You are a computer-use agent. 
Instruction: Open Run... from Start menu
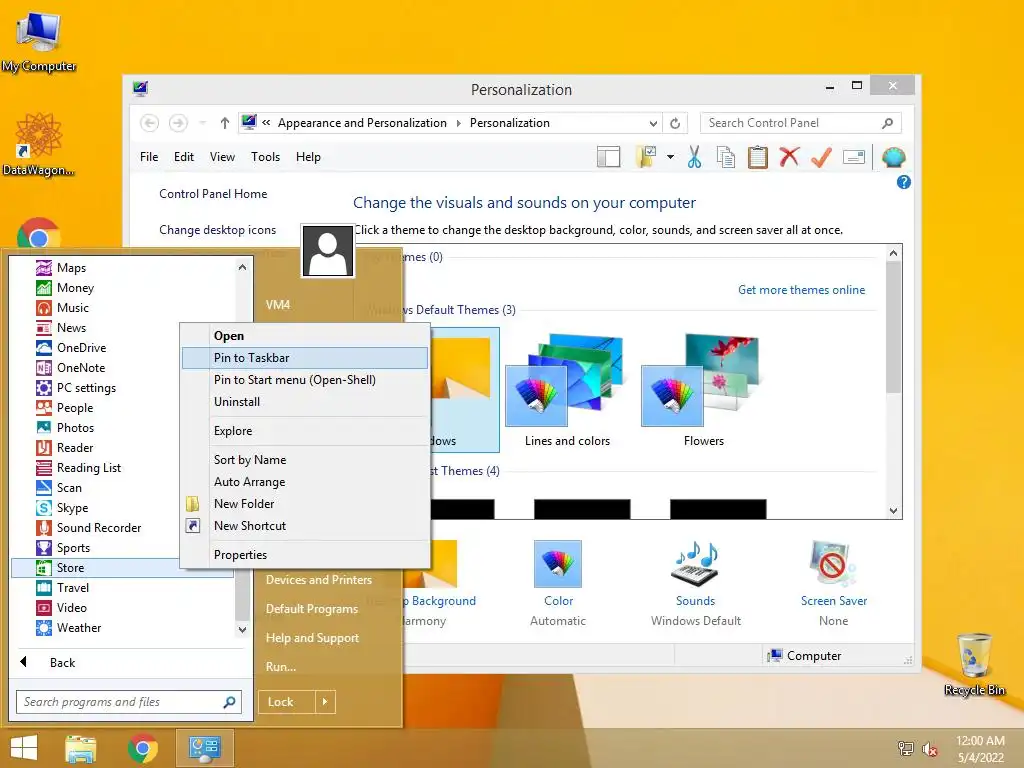click(281, 667)
